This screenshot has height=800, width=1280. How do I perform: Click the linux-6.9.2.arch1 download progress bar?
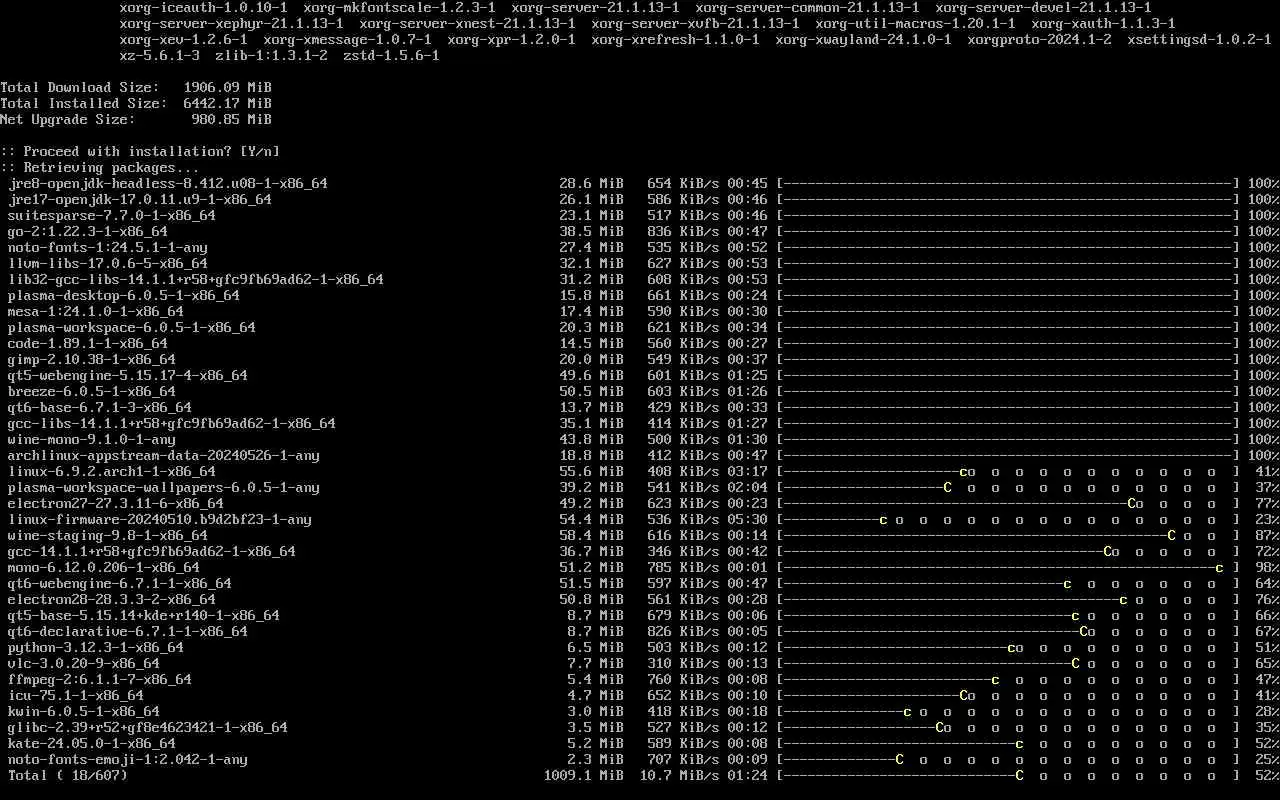(x=1008, y=471)
